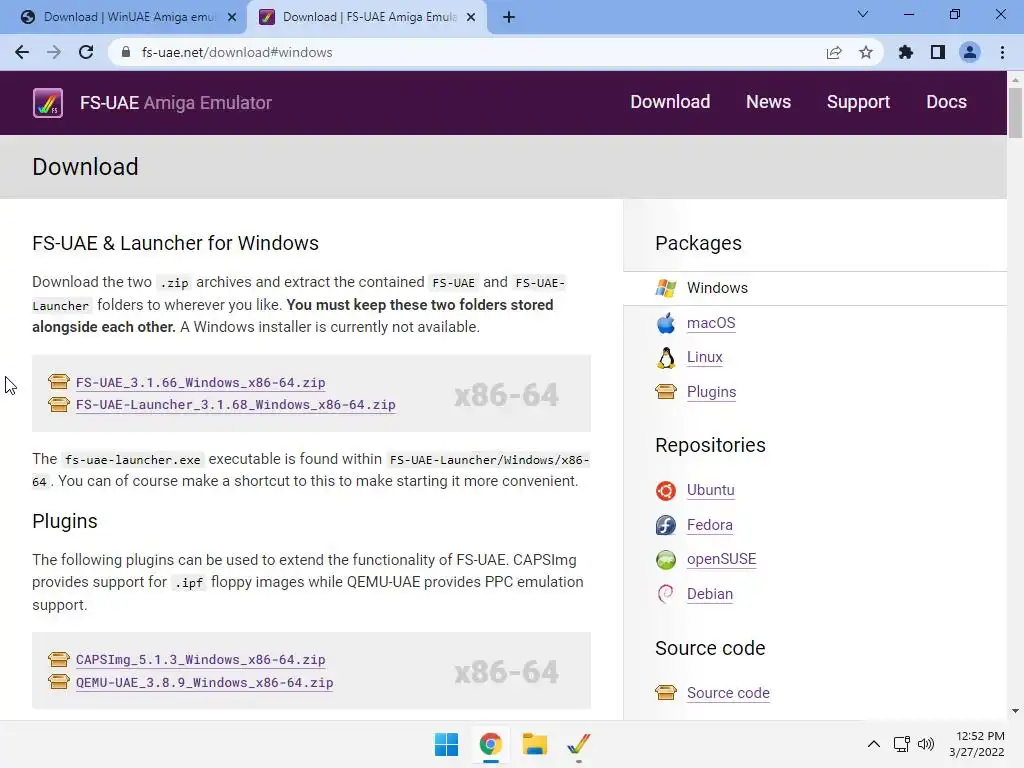Select Windows in Packages sidebar
The height and width of the screenshot is (768, 1024).
click(x=815, y=288)
